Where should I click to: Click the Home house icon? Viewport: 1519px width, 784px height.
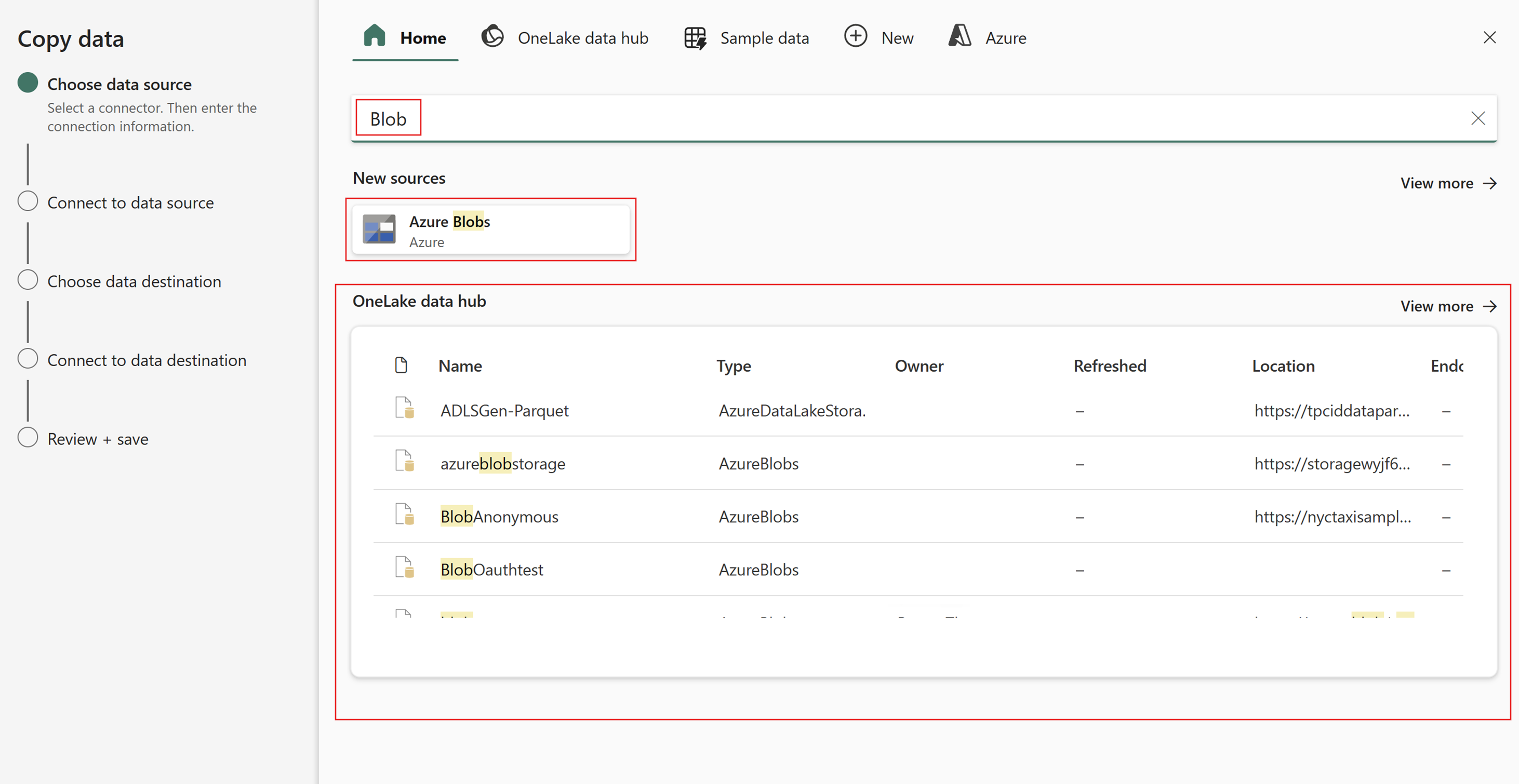pos(375,36)
